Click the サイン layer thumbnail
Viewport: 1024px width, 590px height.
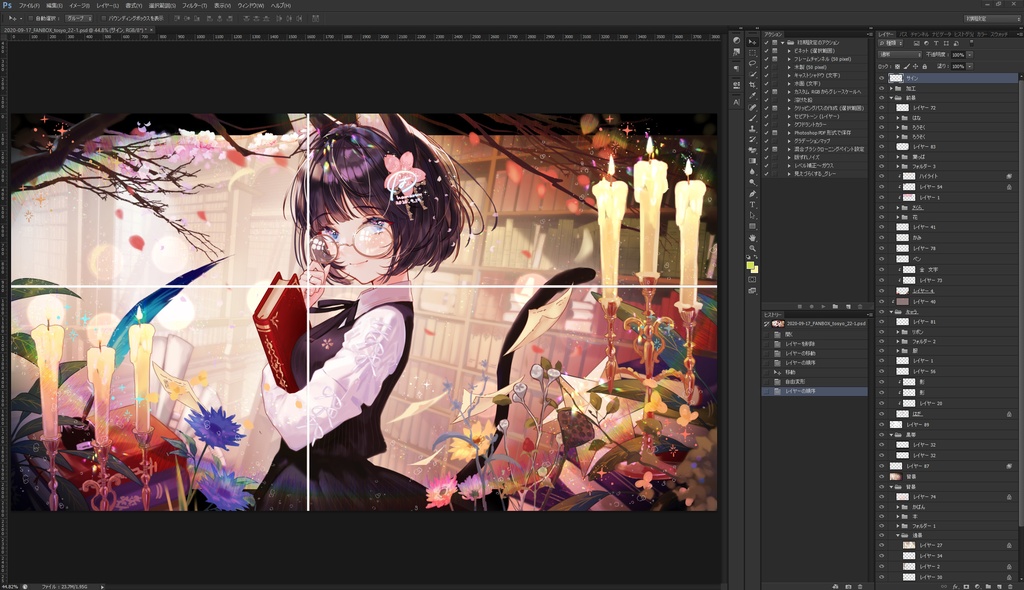(896, 78)
